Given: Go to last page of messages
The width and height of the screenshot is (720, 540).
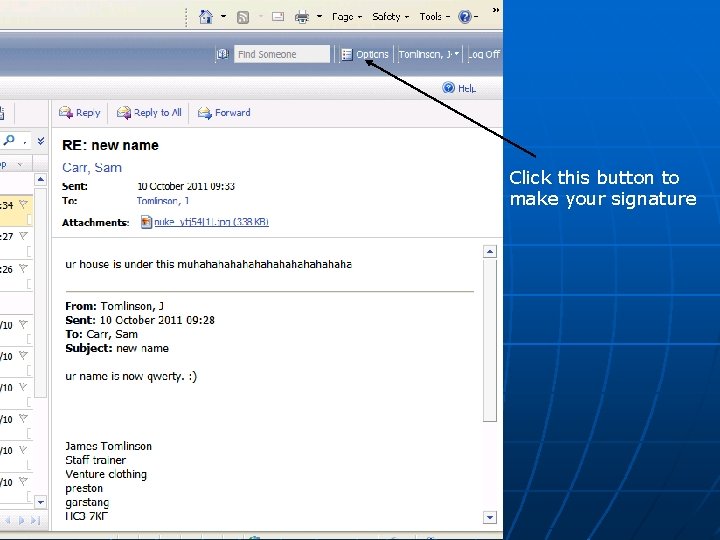Looking at the screenshot, I should tap(36, 520).
